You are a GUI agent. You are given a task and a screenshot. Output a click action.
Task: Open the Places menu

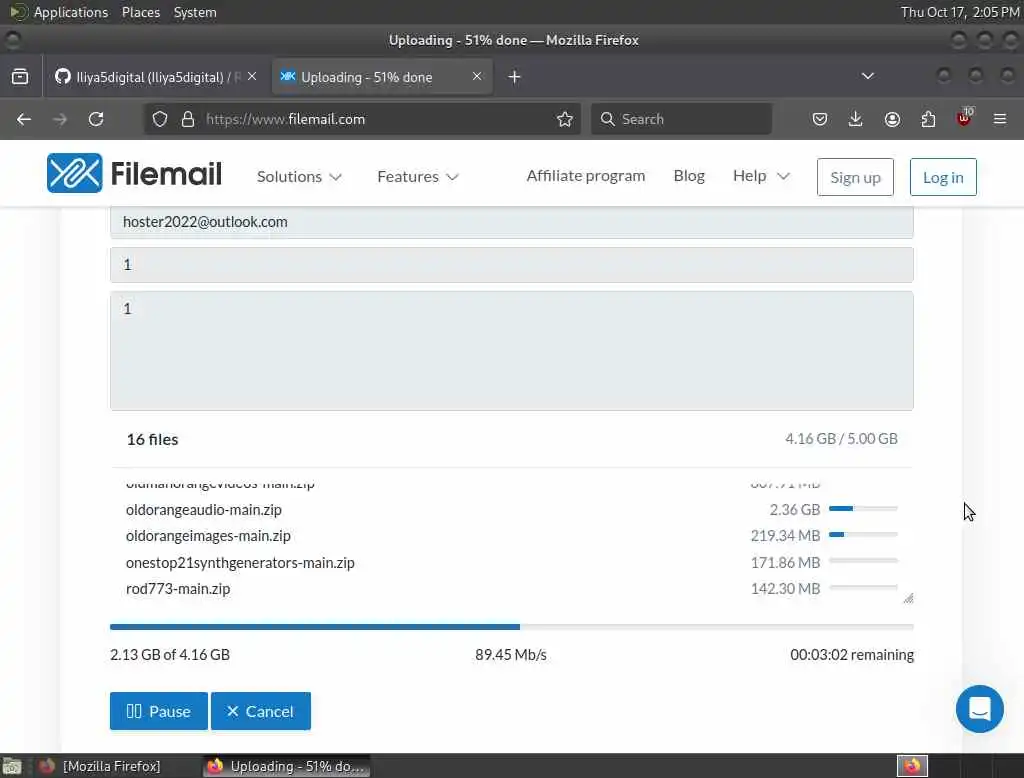click(140, 12)
